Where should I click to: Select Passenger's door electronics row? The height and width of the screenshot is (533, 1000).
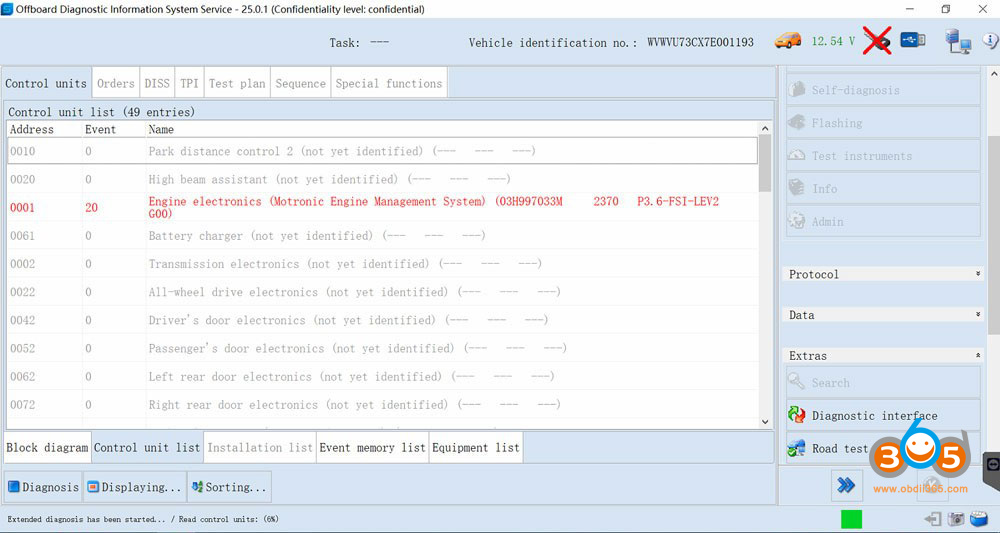pyautogui.click(x=383, y=348)
